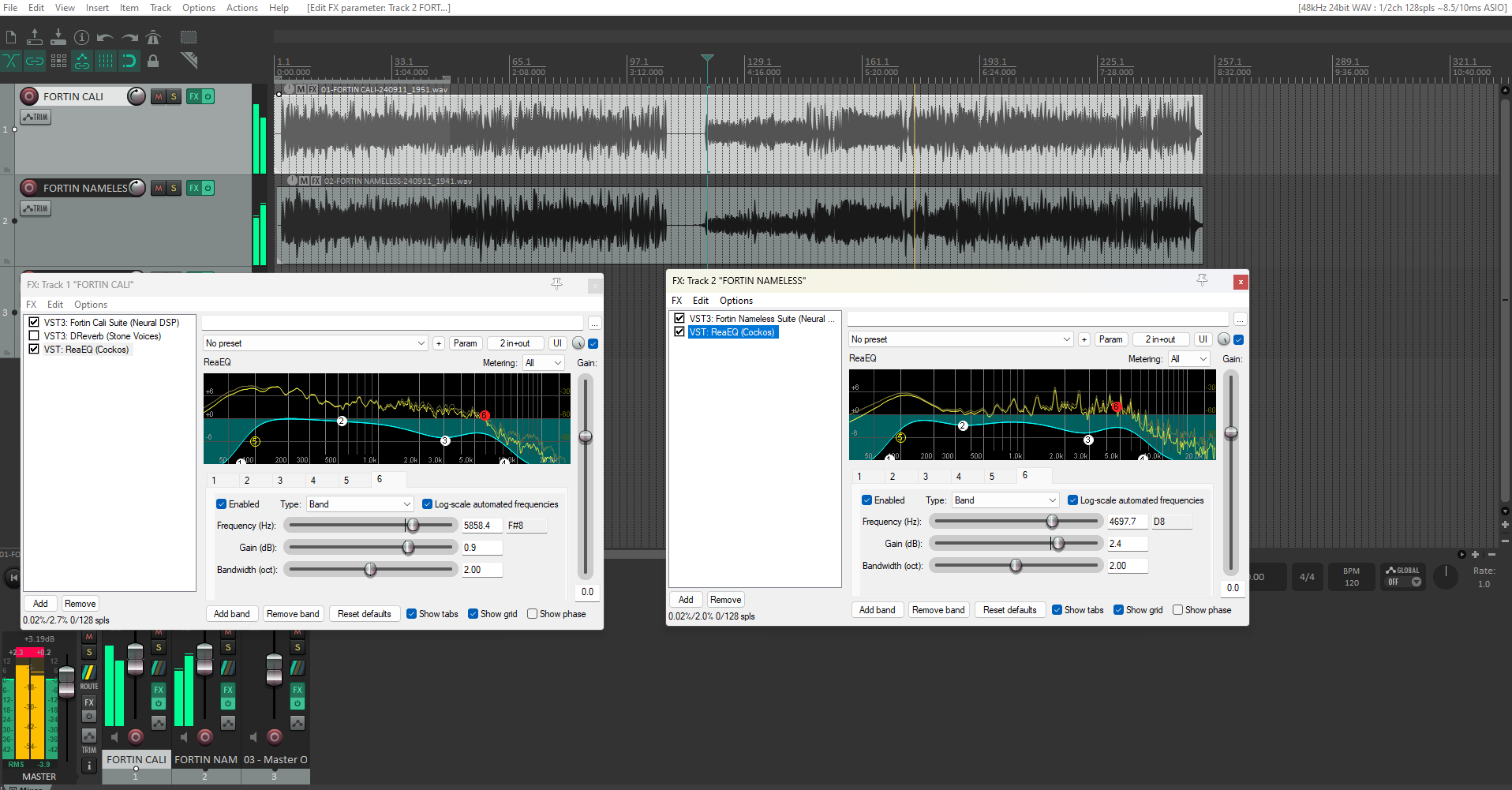Screen dimensions: 1512x790
Task: Toggle move envelope points with items icon
Action: pos(82,61)
